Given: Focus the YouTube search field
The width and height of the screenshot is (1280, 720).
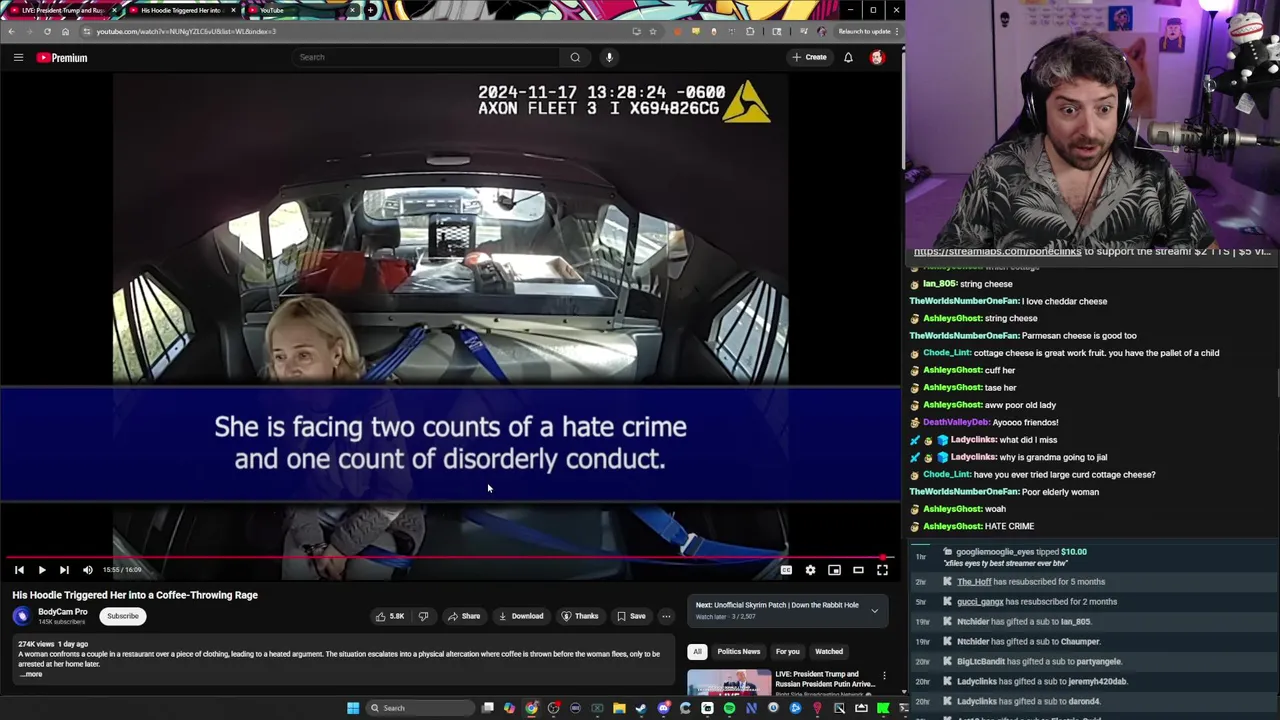Looking at the screenshot, I should coord(425,57).
